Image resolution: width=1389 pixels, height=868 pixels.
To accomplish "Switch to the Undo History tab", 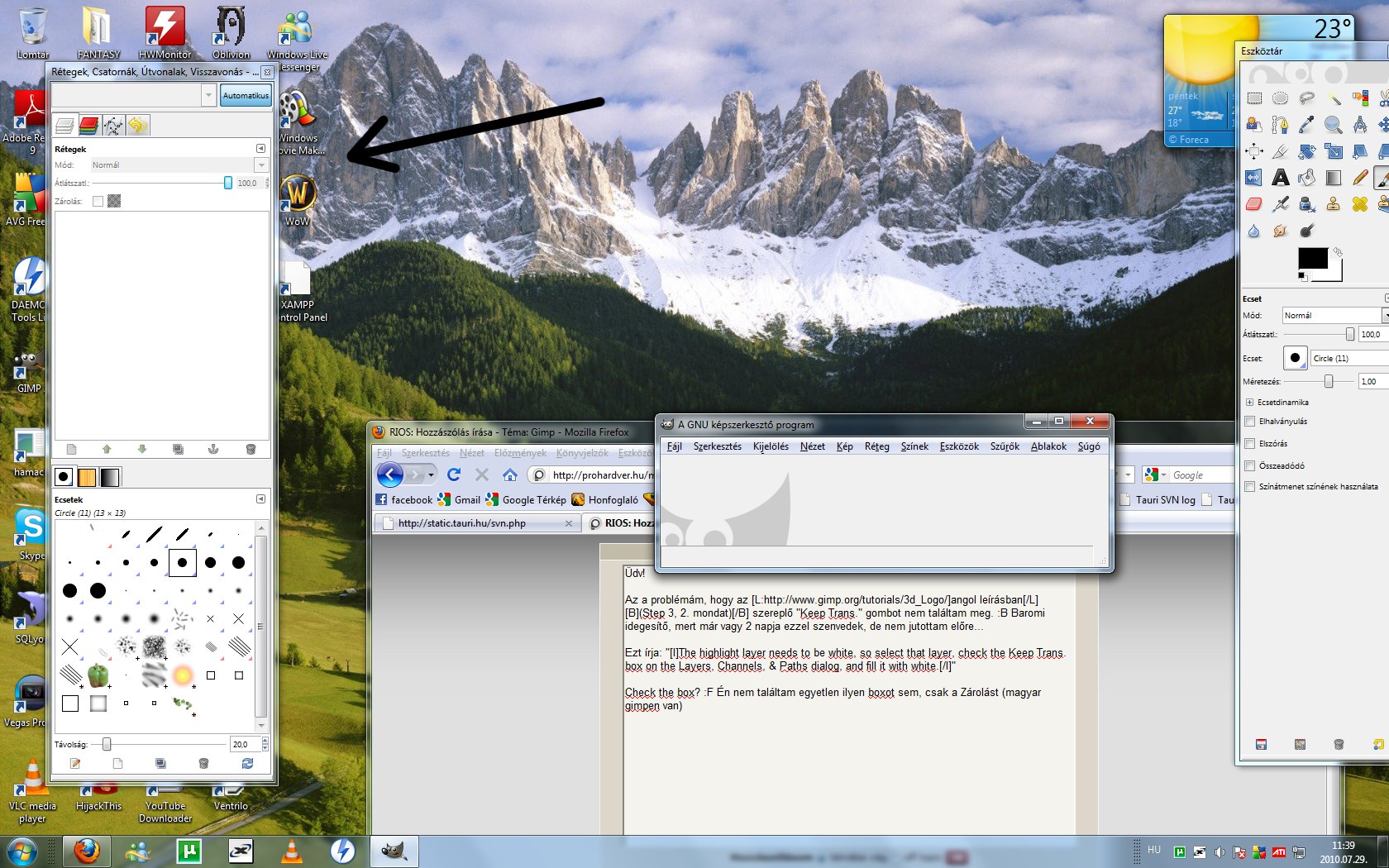I will 138,126.
